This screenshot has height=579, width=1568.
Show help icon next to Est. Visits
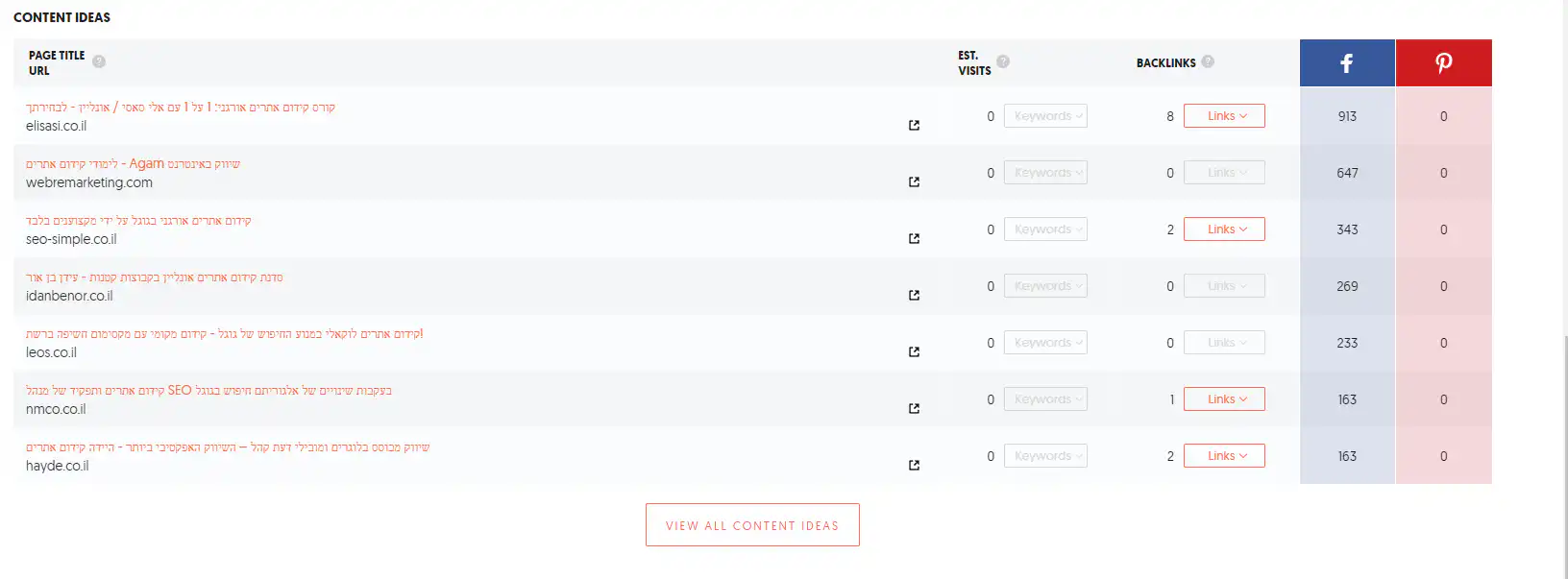click(1003, 61)
